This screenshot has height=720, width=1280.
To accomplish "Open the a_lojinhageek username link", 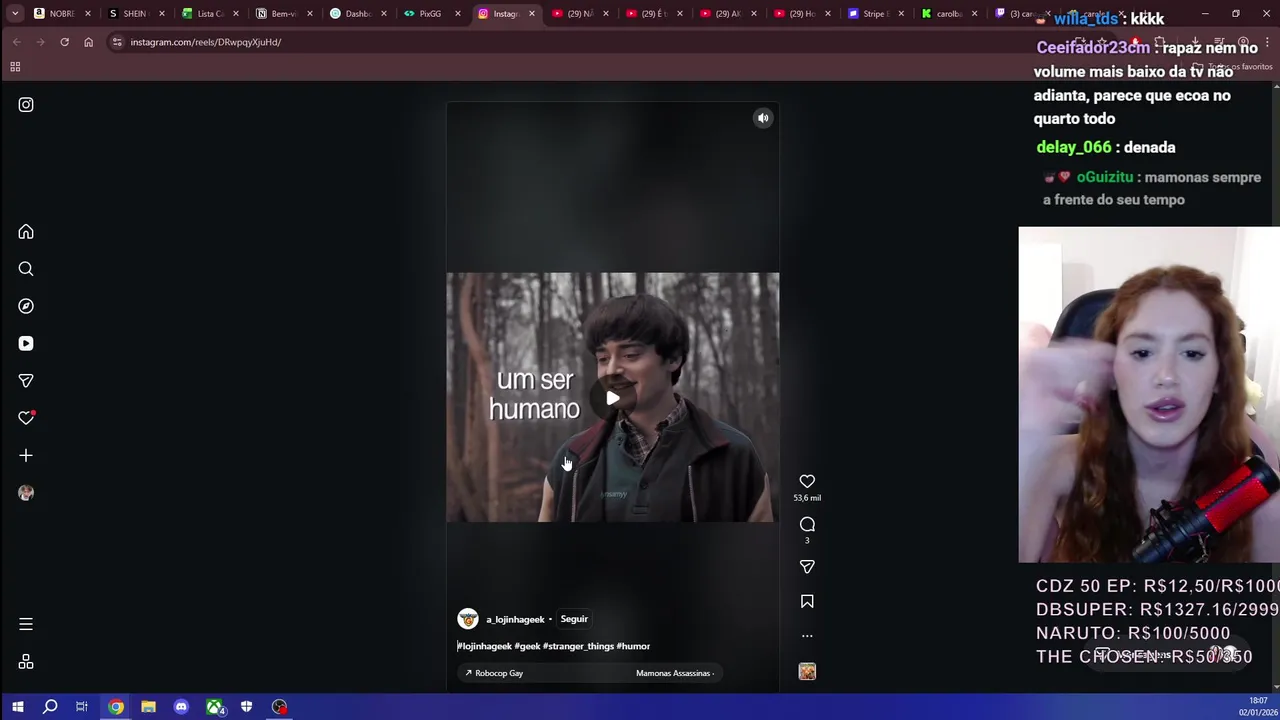I will click(515, 619).
